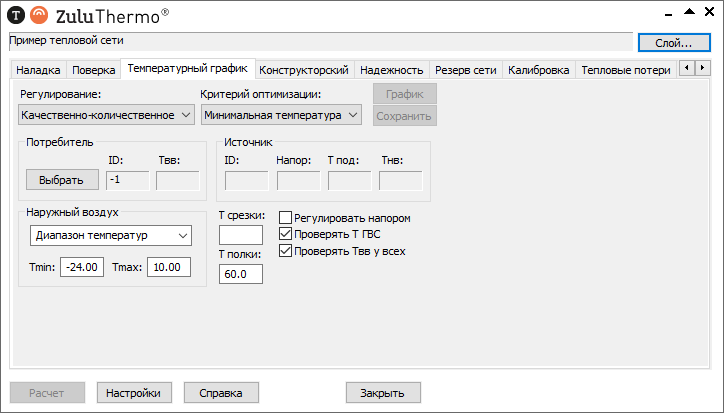
Task: Switch to the Наладка tab
Action: 38,70
